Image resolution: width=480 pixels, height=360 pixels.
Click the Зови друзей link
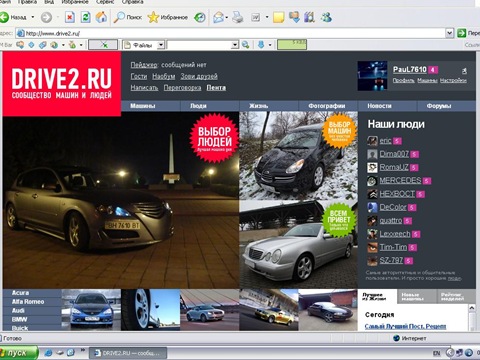pos(199,76)
